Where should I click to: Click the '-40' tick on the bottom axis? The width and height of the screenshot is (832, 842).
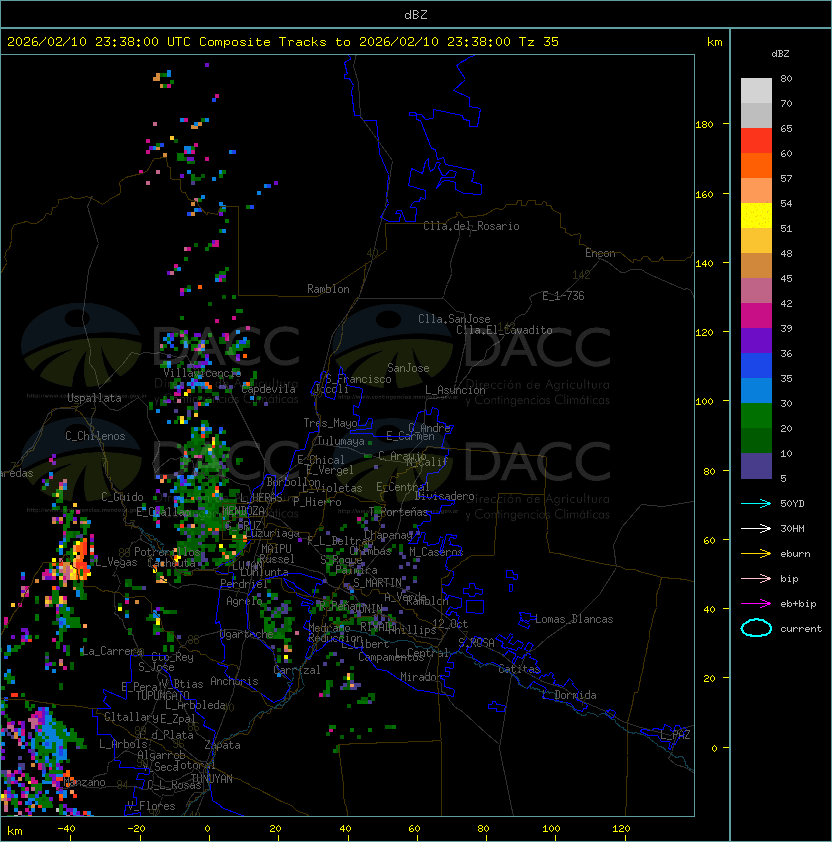click(x=67, y=829)
